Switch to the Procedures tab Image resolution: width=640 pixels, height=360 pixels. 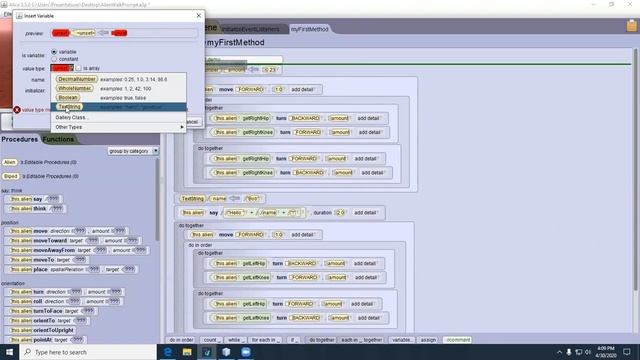click(x=20, y=139)
